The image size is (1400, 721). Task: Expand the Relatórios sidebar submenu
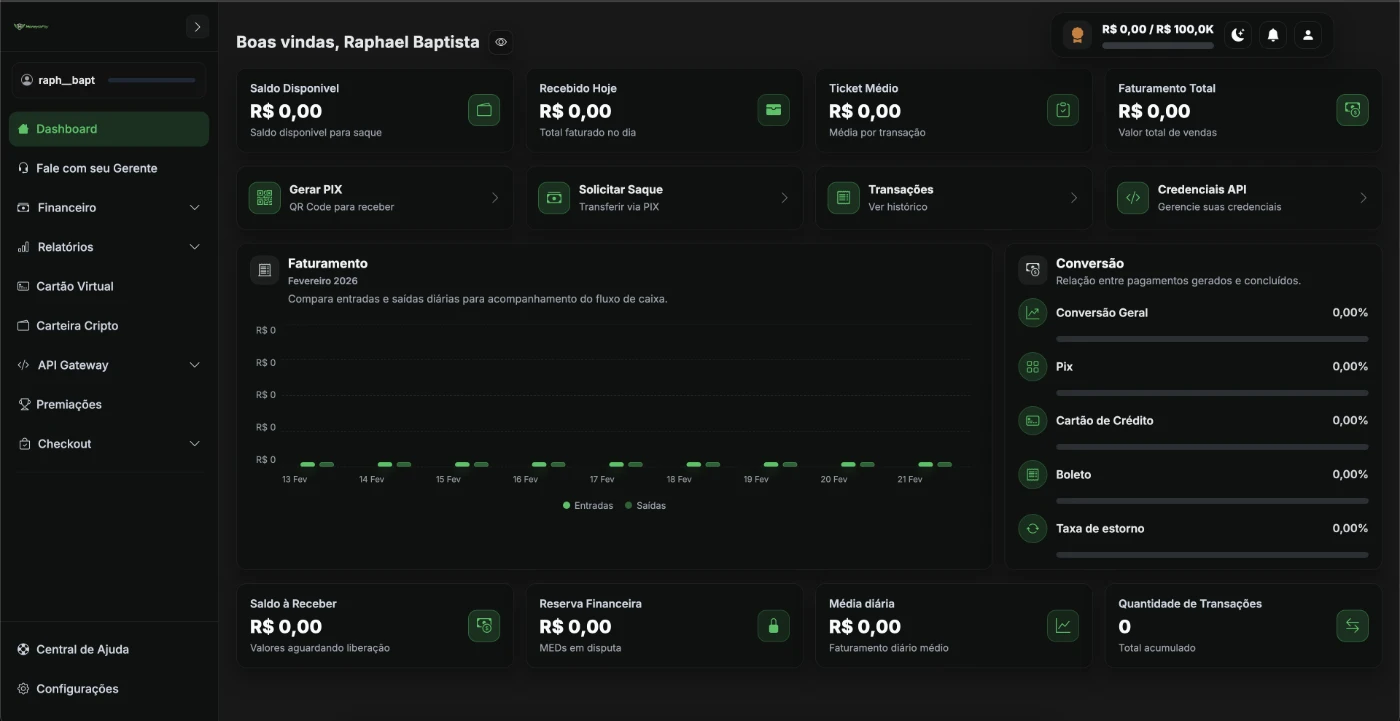(194, 247)
